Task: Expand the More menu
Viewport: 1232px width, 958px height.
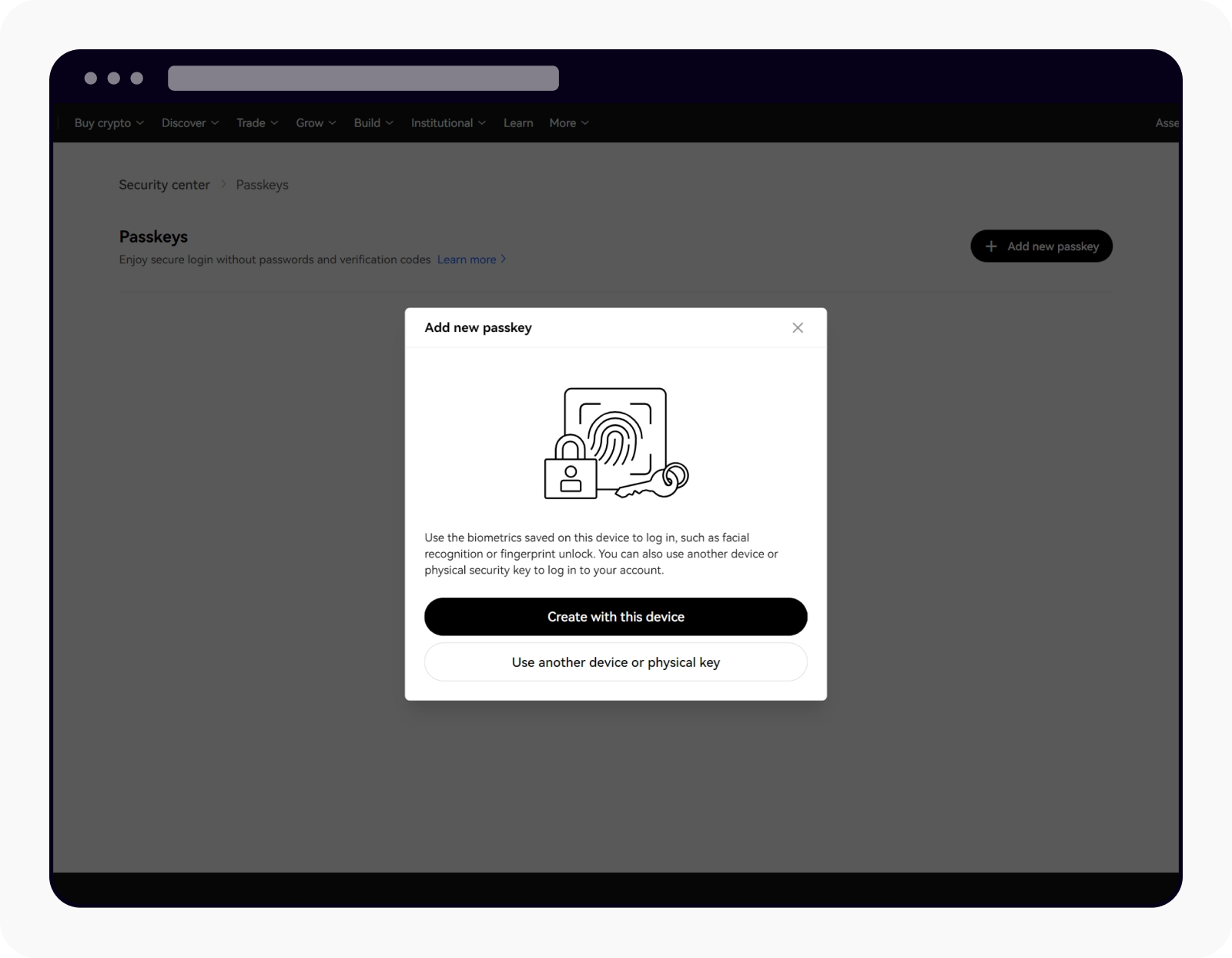Action: [x=569, y=123]
